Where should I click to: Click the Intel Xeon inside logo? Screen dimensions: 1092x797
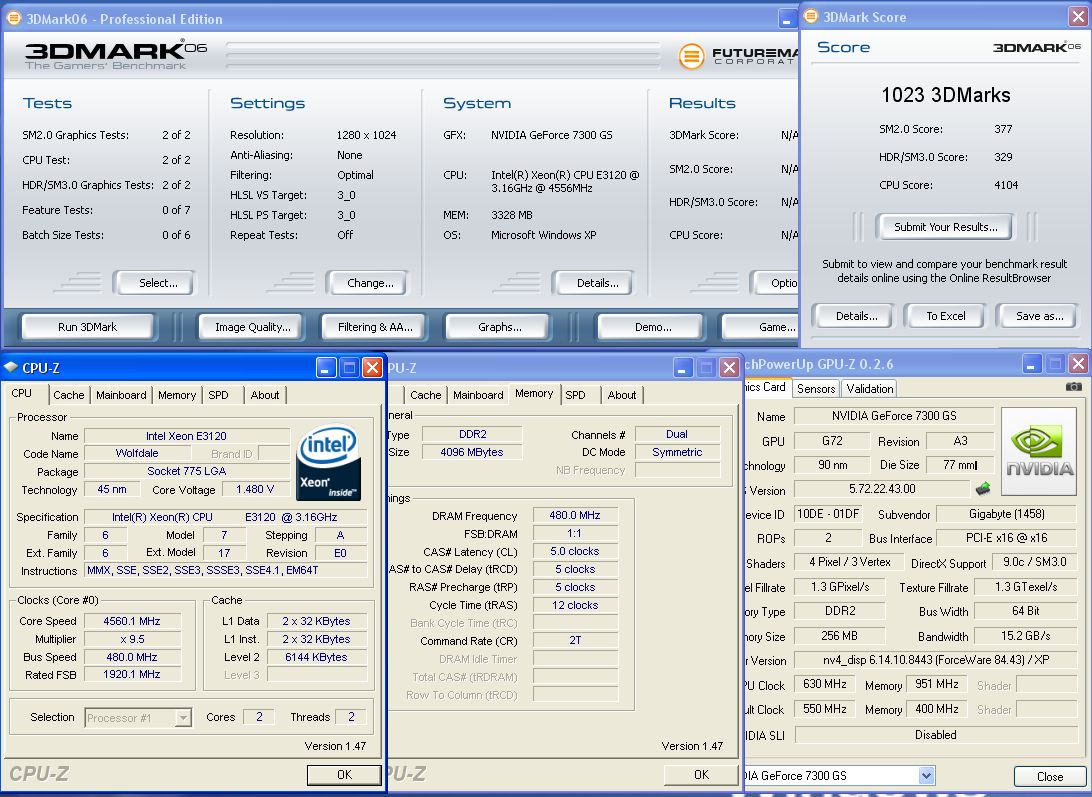(328, 463)
